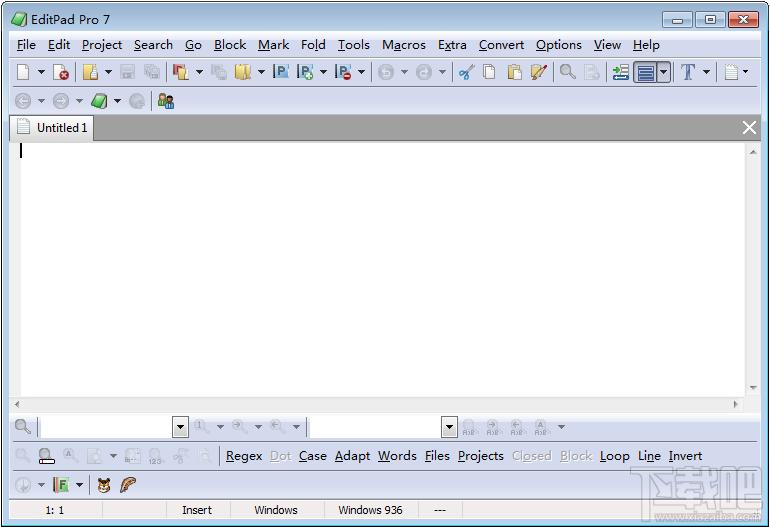Click the forum users icon
770x527 pixels.
click(x=166, y=101)
